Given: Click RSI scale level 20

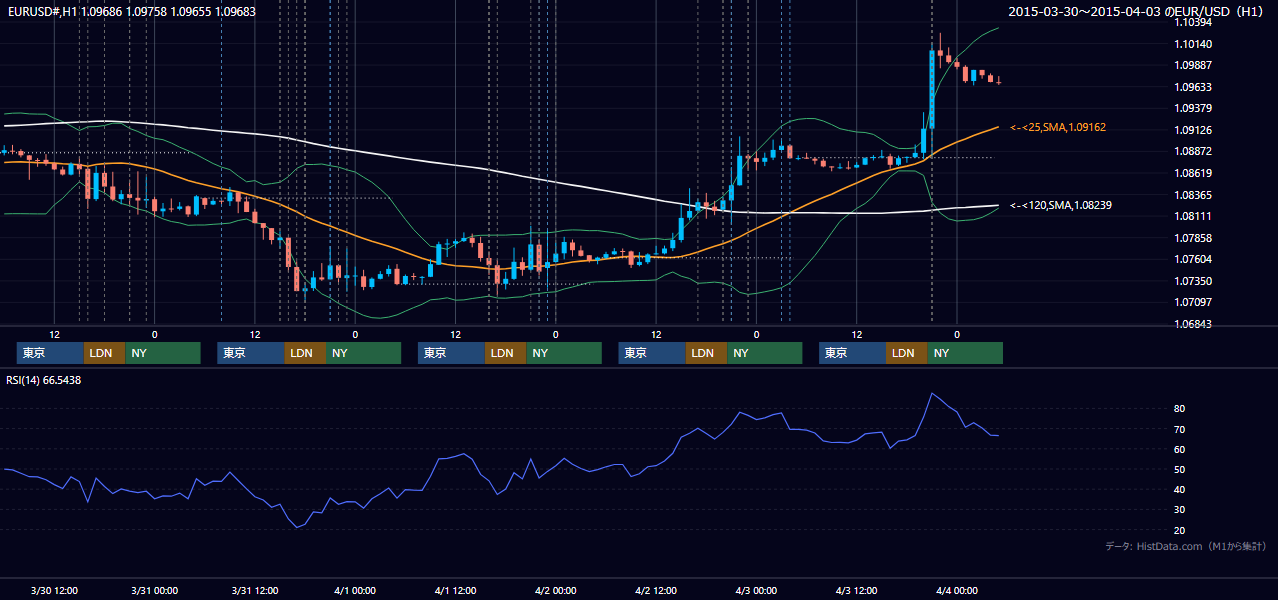Looking at the screenshot, I should [x=1180, y=530].
